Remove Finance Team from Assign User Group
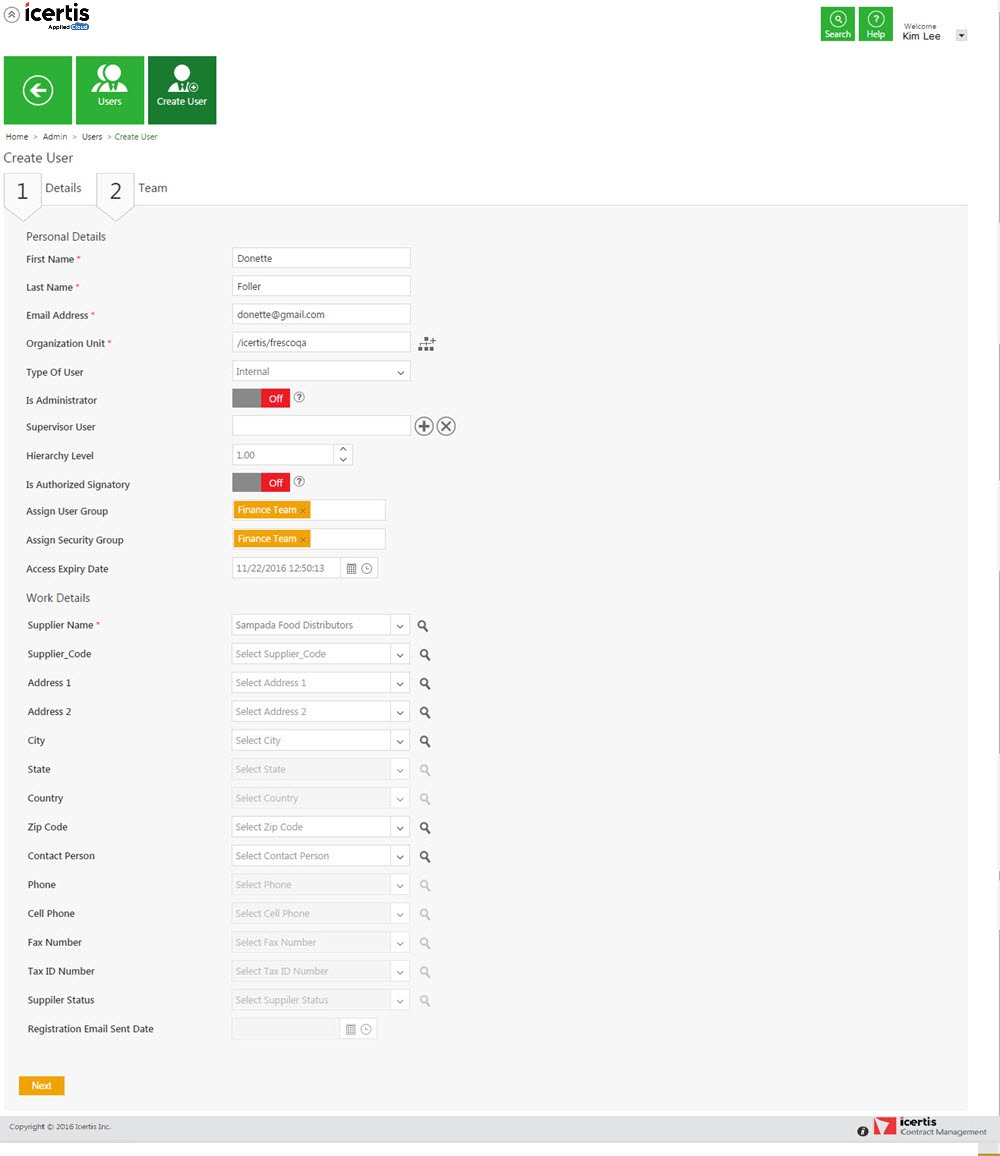Screen dimensions: 1000x1156 (x=303, y=511)
